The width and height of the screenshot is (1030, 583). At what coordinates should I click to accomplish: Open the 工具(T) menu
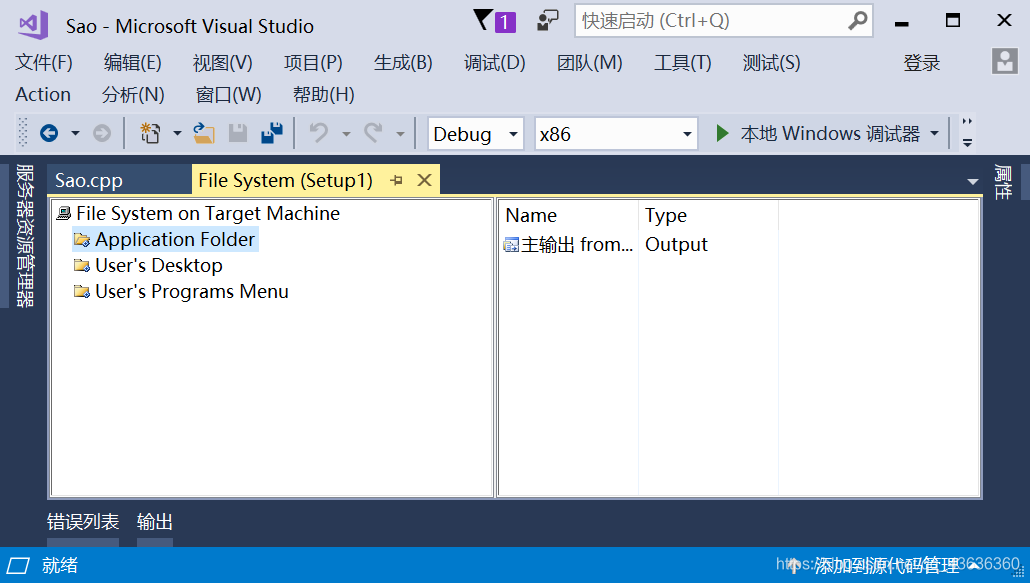(683, 63)
